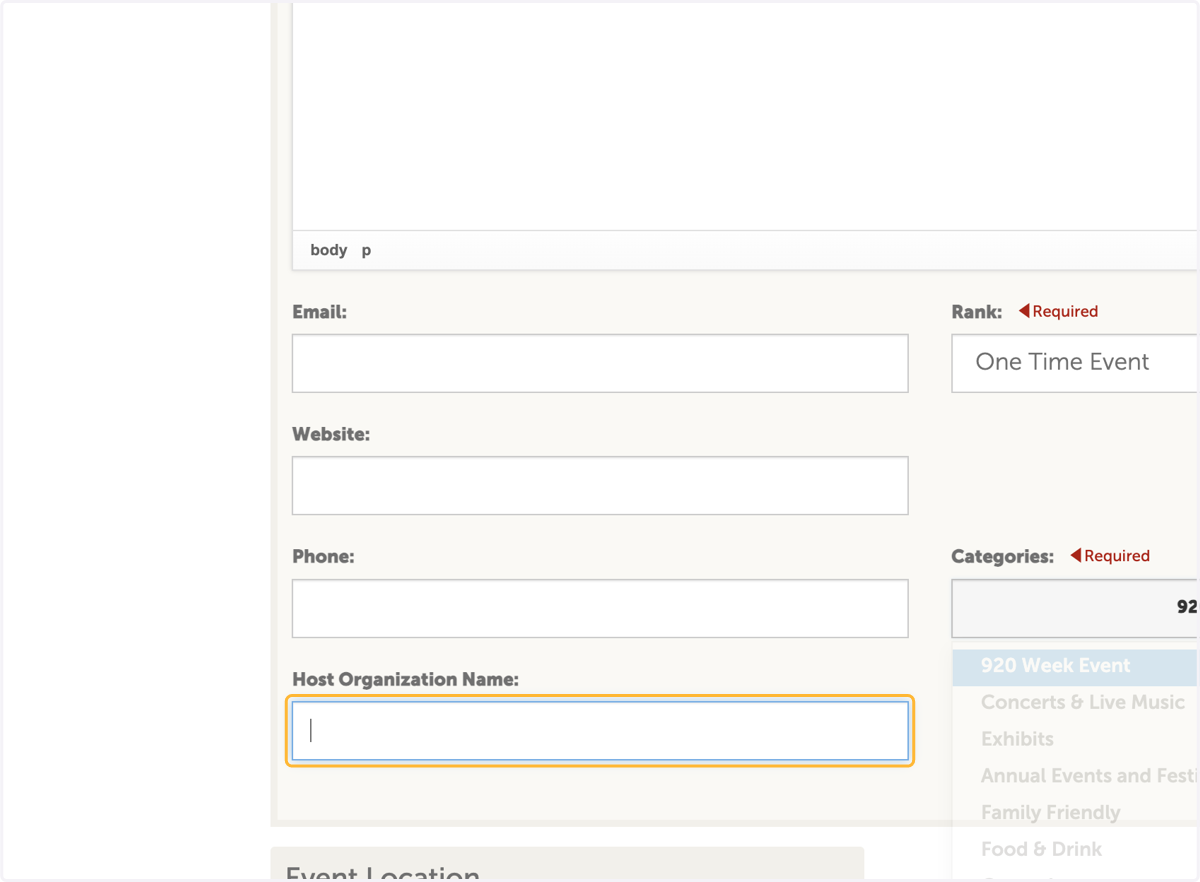Select the Food & Drink category
This screenshot has height=882, width=1200.
pos(1041,850)
